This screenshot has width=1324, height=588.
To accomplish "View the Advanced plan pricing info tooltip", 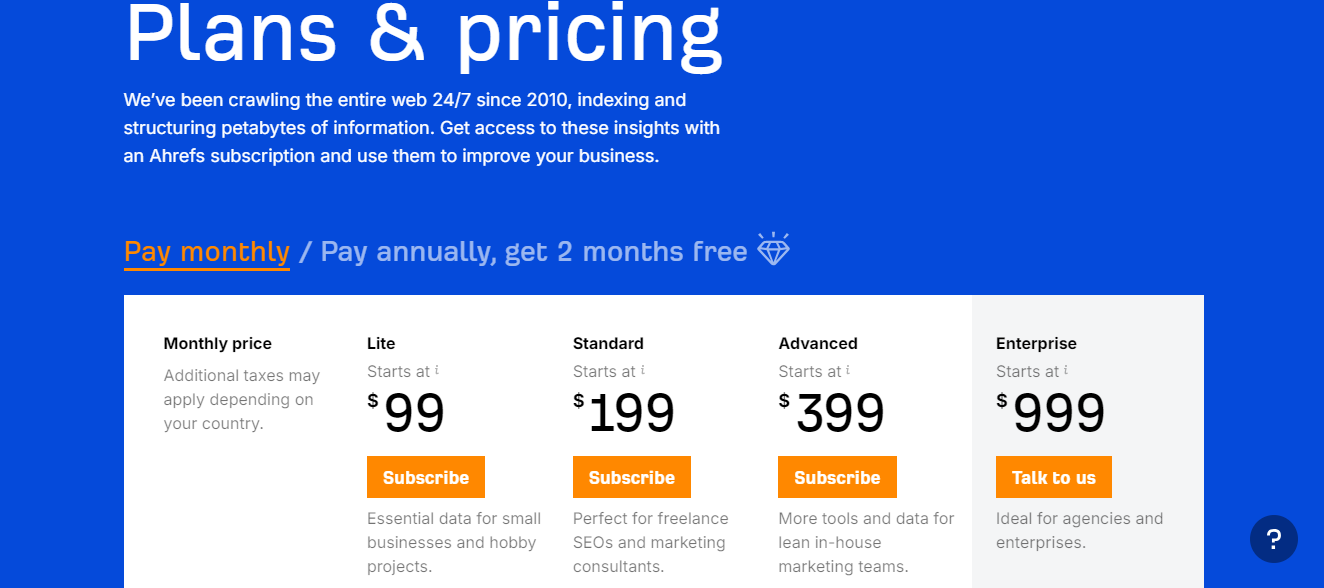I will click(848, 368).
